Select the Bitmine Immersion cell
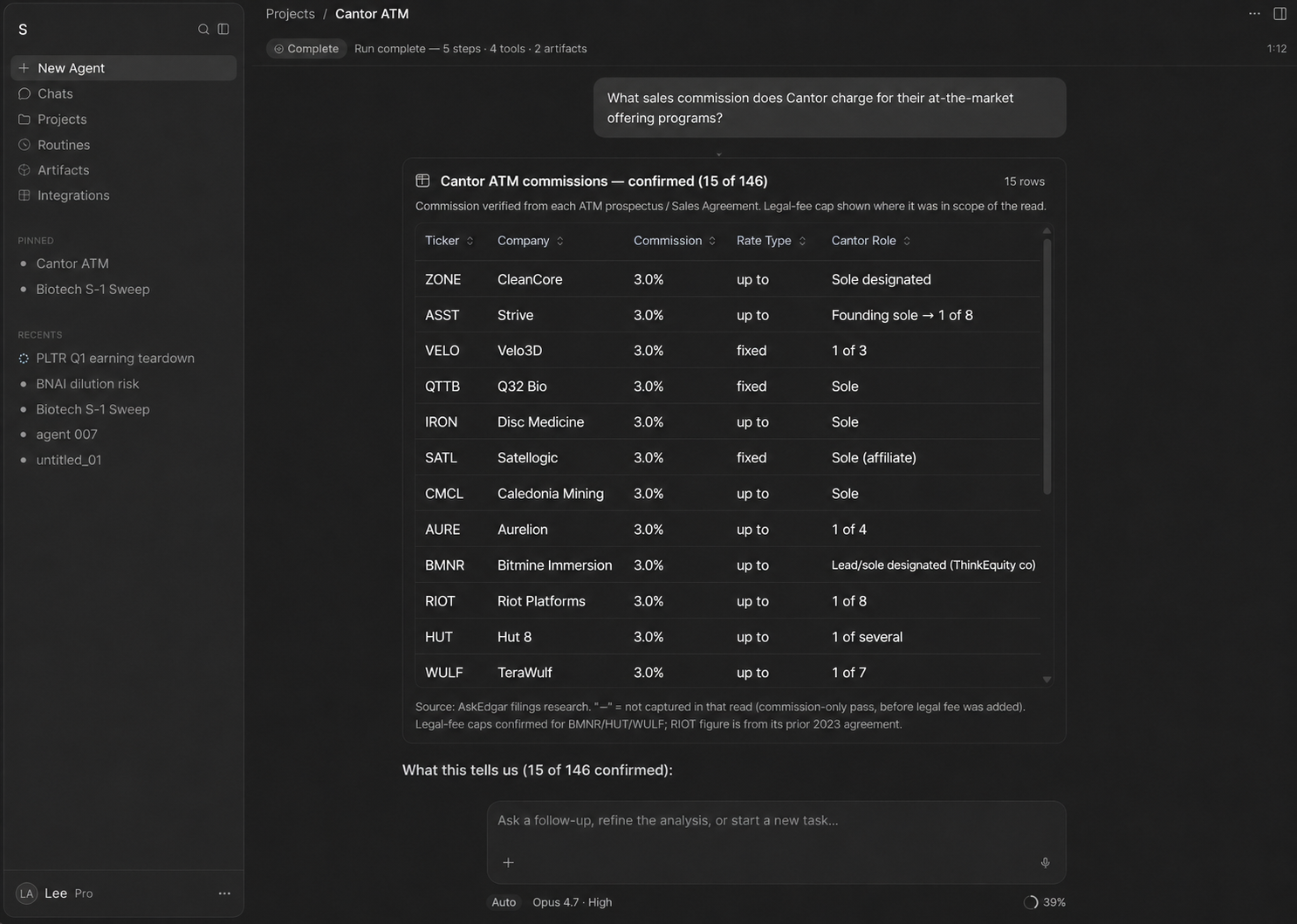Screen dimensions: 1297x924 [554, 565]
